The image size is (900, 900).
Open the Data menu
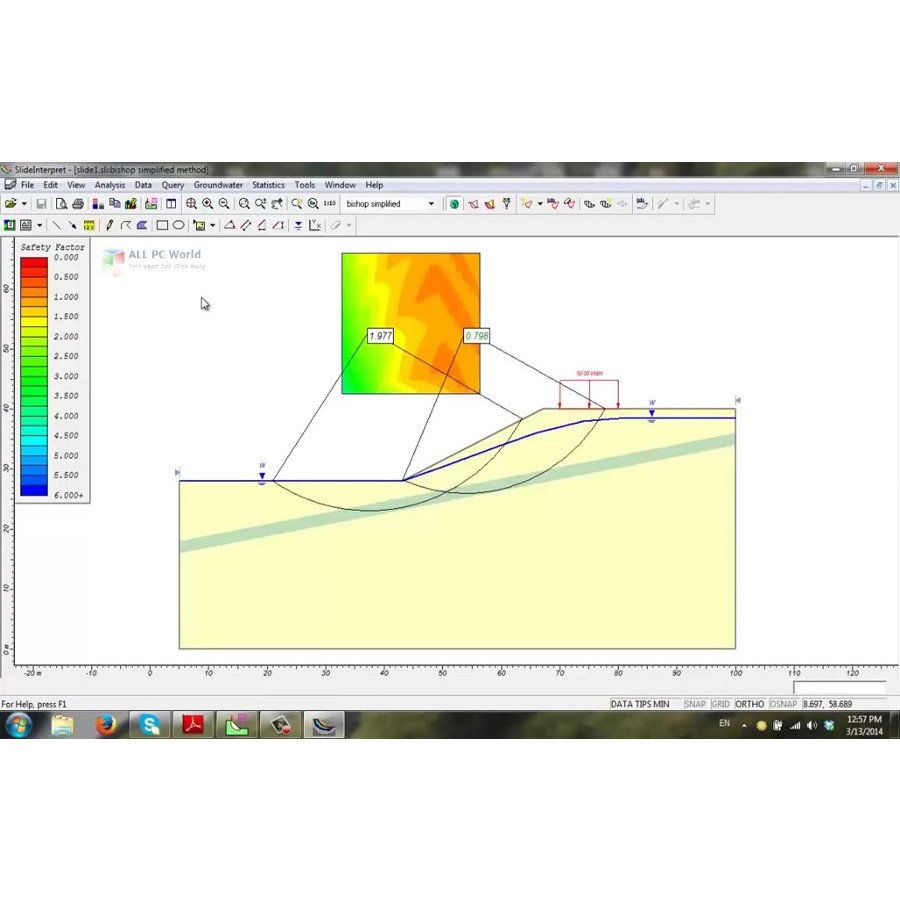click(x=143, y=185)
